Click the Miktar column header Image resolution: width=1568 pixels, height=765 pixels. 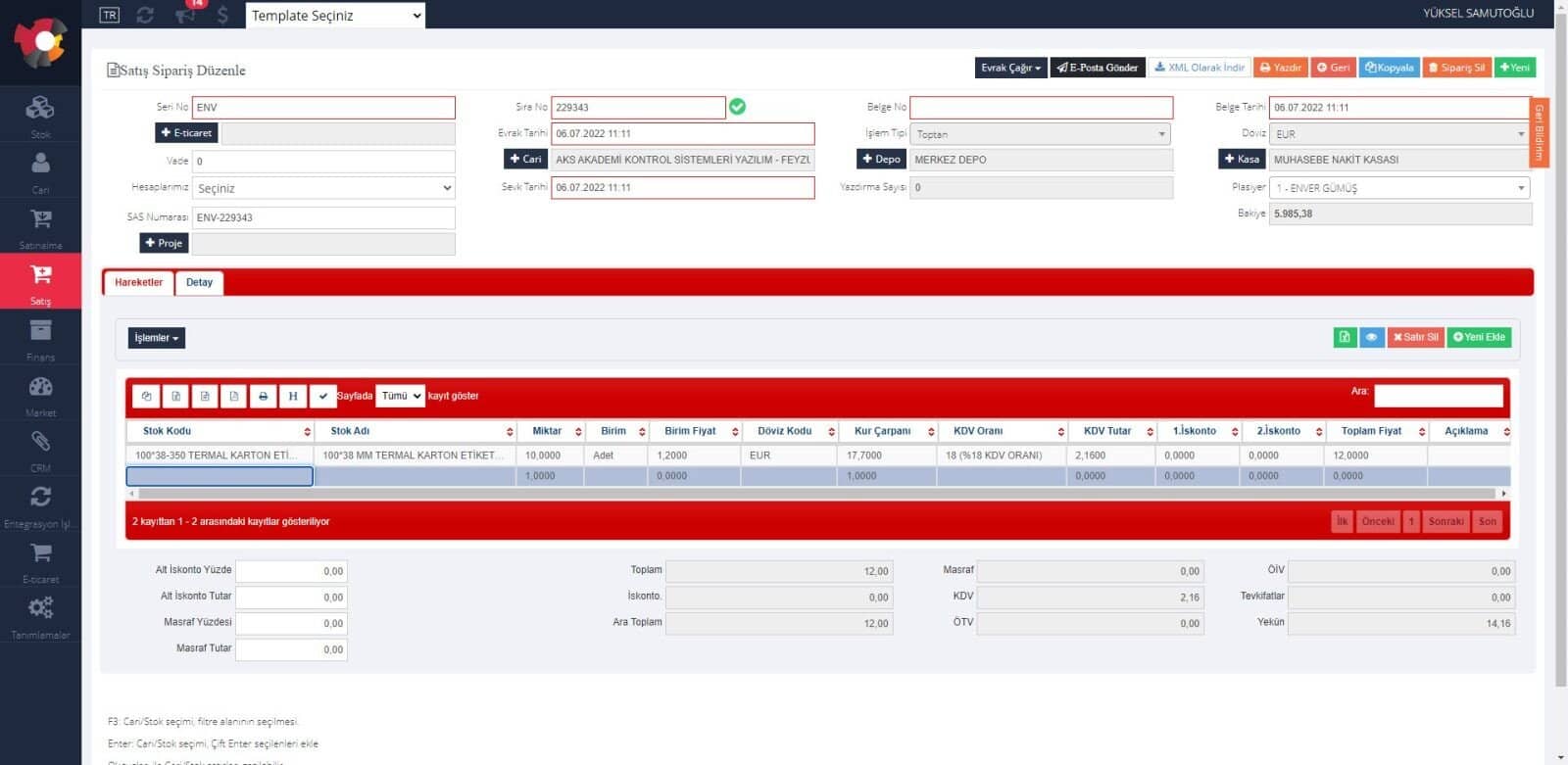(x=550, y=431)
